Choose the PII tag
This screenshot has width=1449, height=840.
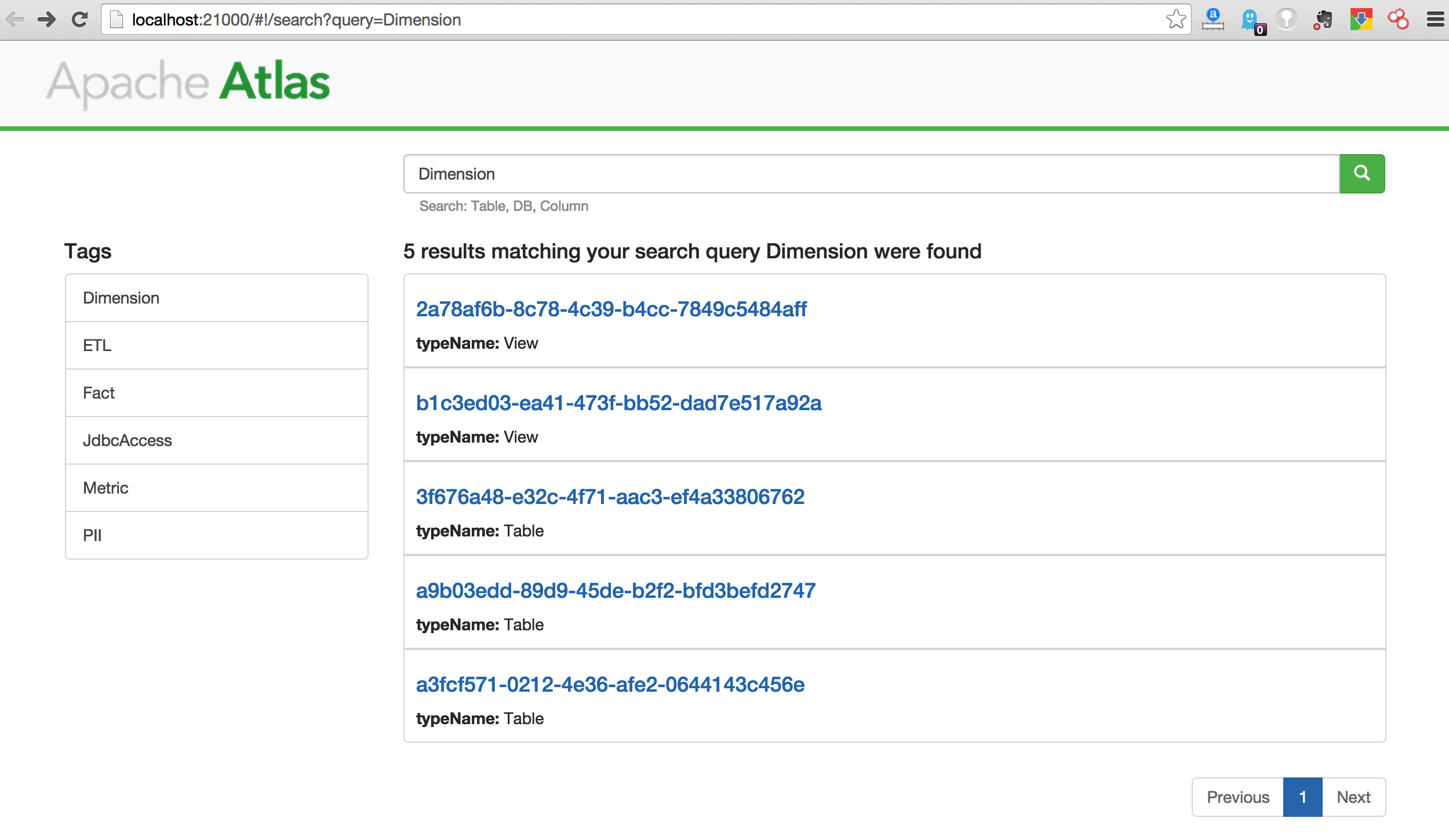216,535
